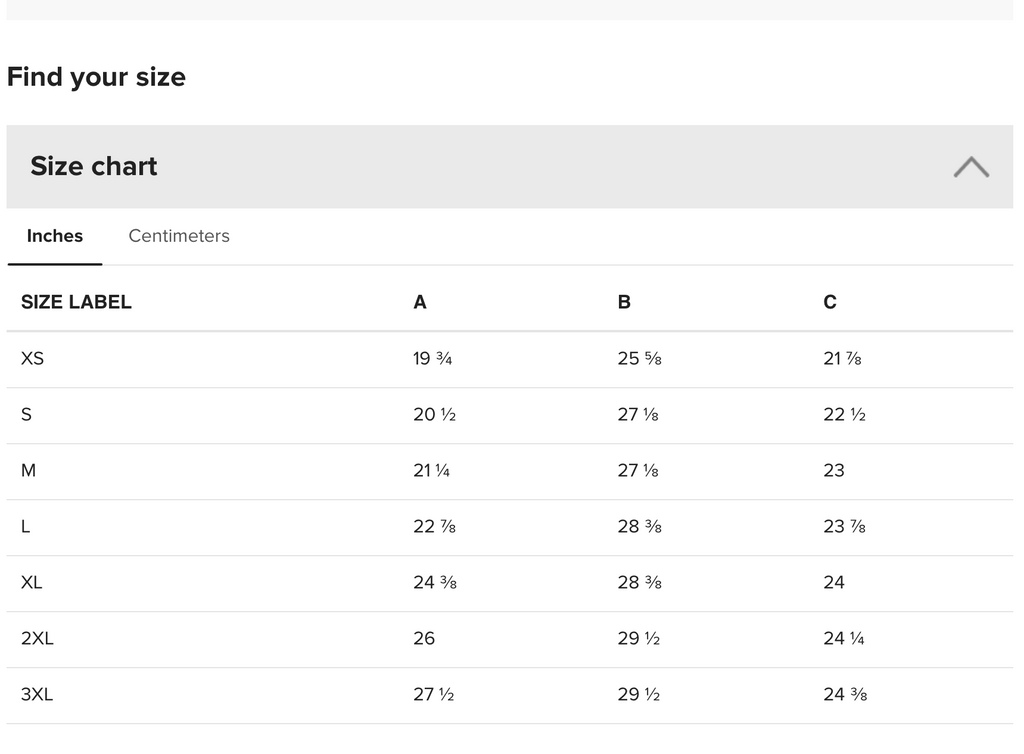The height and width of the screenshot is (754, 1024).
Task: Collapse the Size chart with the chevron
Action: point(971,167)
